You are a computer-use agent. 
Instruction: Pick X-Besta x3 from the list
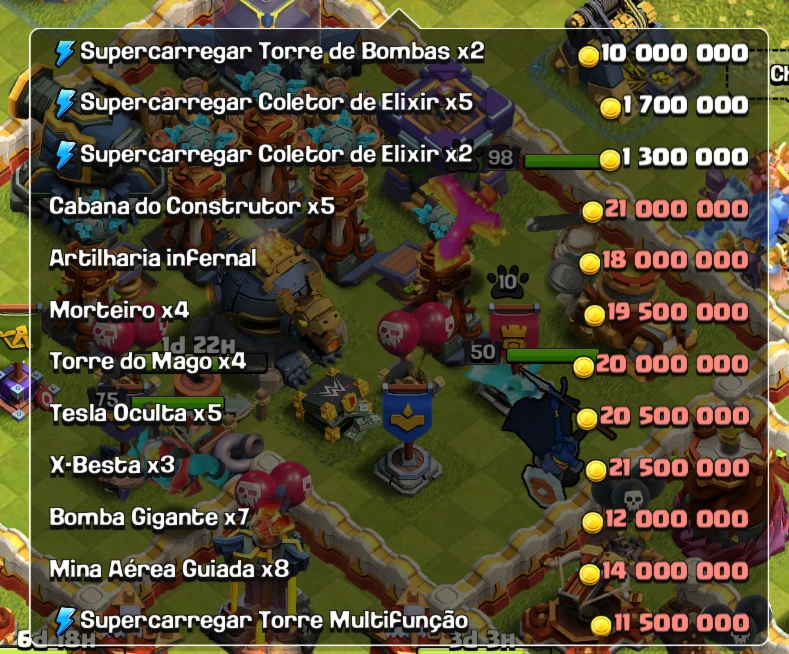pyautogui.click(x=400, y=466)
